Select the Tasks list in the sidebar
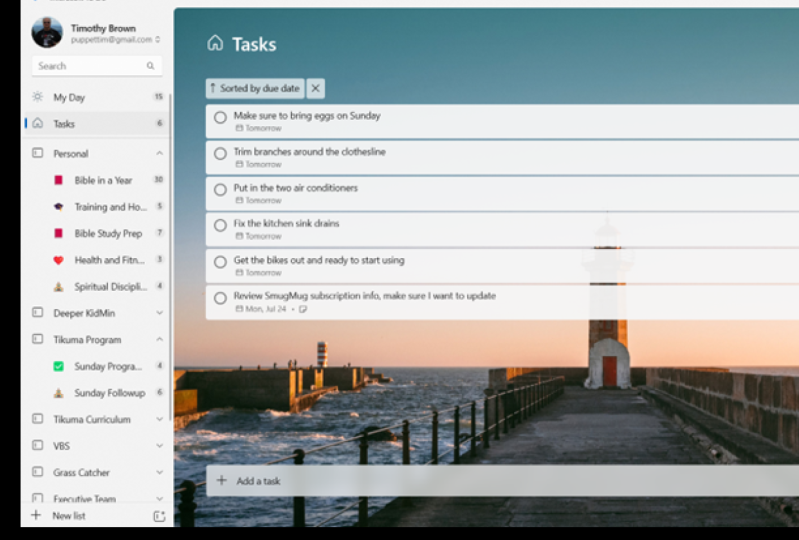 tap(97, 124)
